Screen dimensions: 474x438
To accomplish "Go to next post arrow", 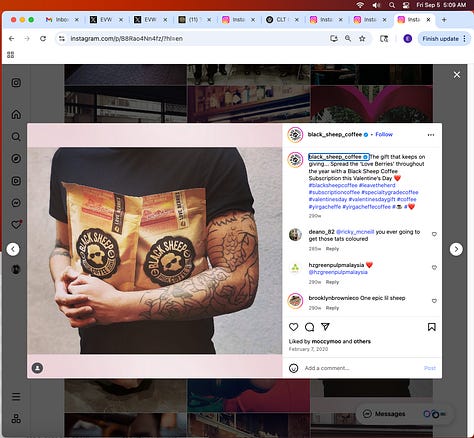I will click(456, 249).
